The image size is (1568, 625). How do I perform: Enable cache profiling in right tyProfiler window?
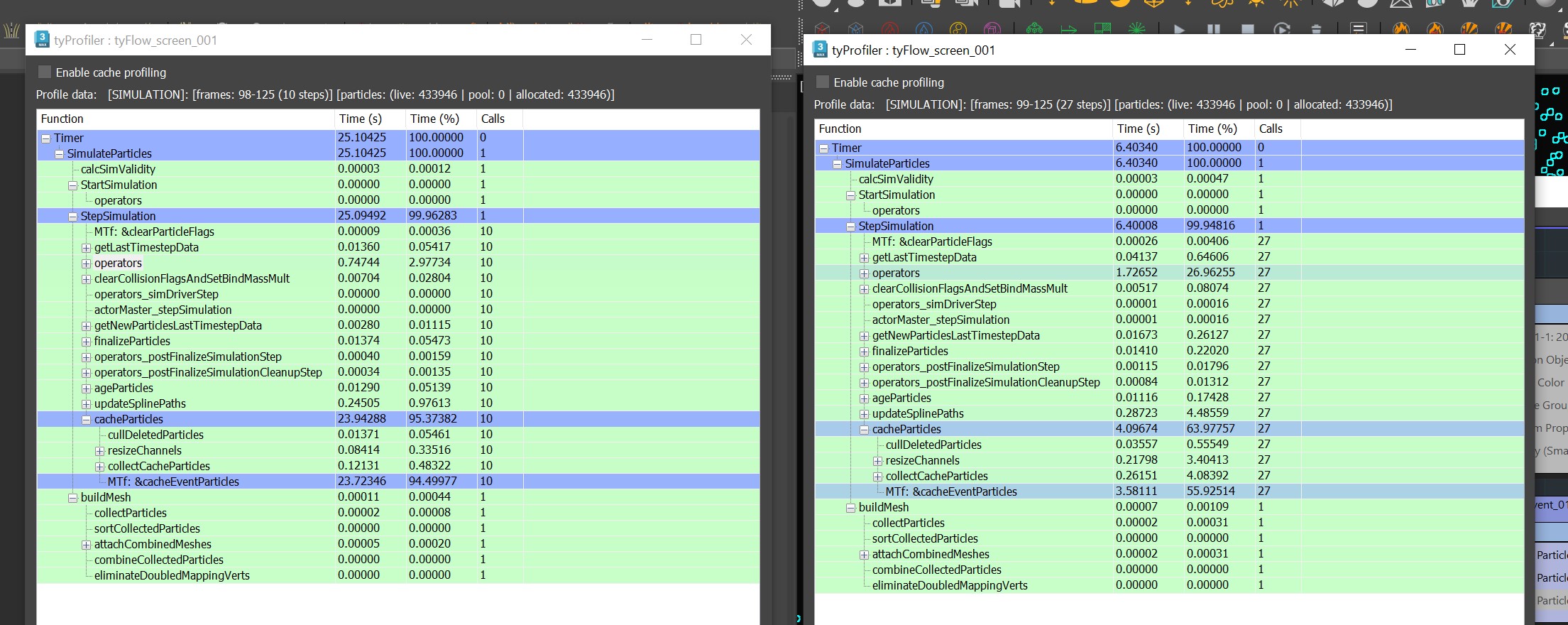[823, 82]
